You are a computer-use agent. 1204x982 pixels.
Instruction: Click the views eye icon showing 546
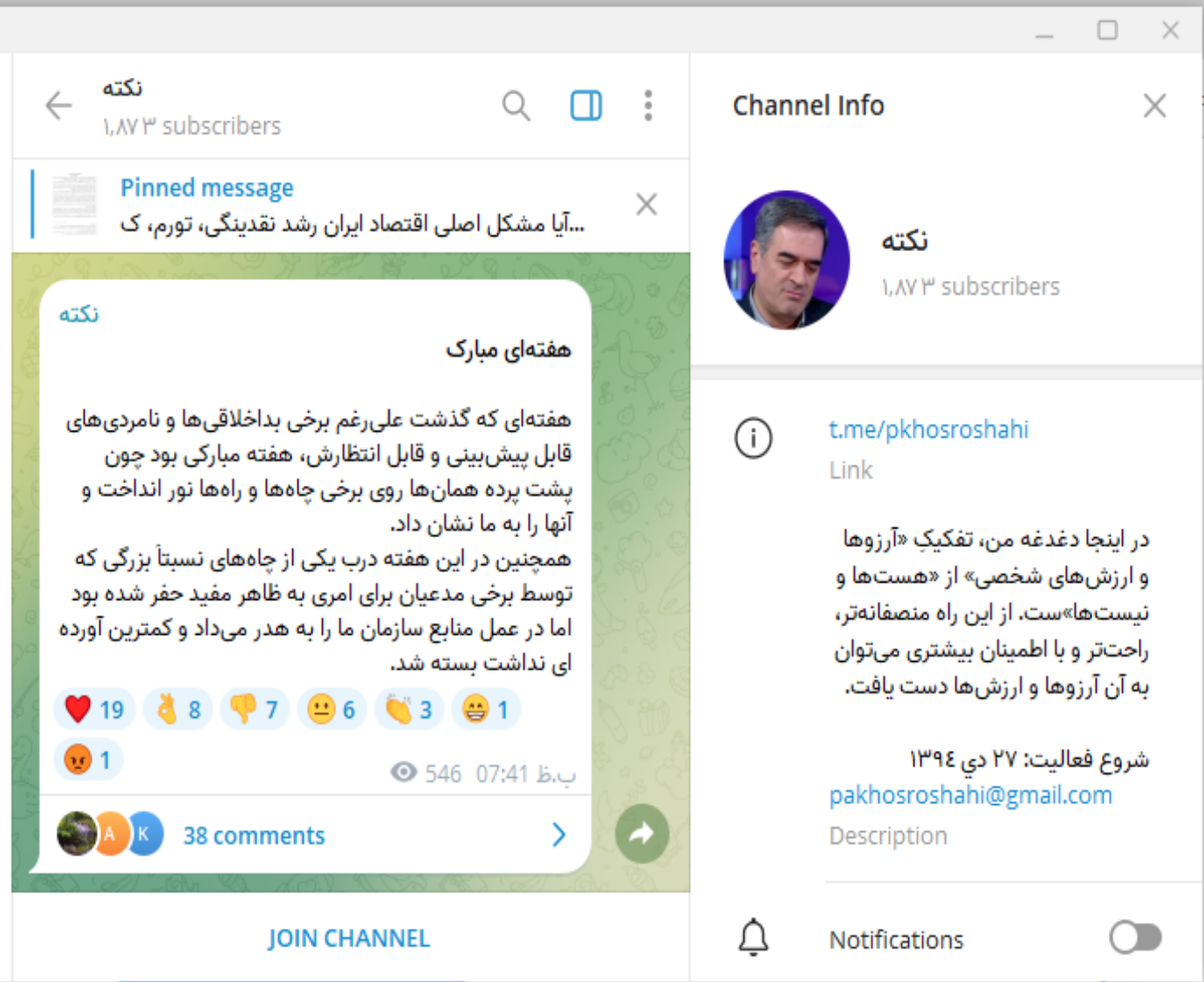point(402,773)
